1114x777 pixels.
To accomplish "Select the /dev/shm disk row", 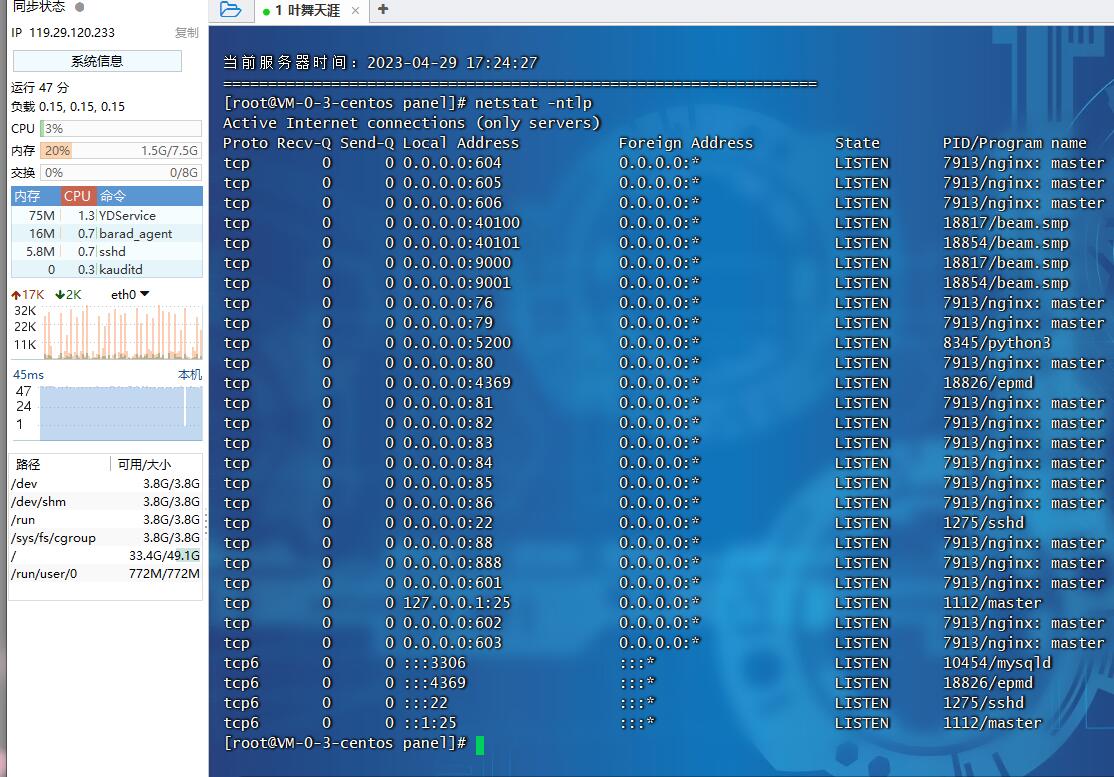I will tap(106, 501).
